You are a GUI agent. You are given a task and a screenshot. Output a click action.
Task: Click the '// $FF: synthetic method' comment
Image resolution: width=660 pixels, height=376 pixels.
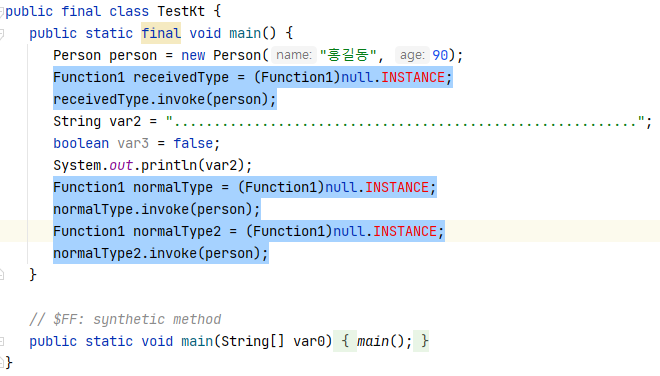[125, 320]
